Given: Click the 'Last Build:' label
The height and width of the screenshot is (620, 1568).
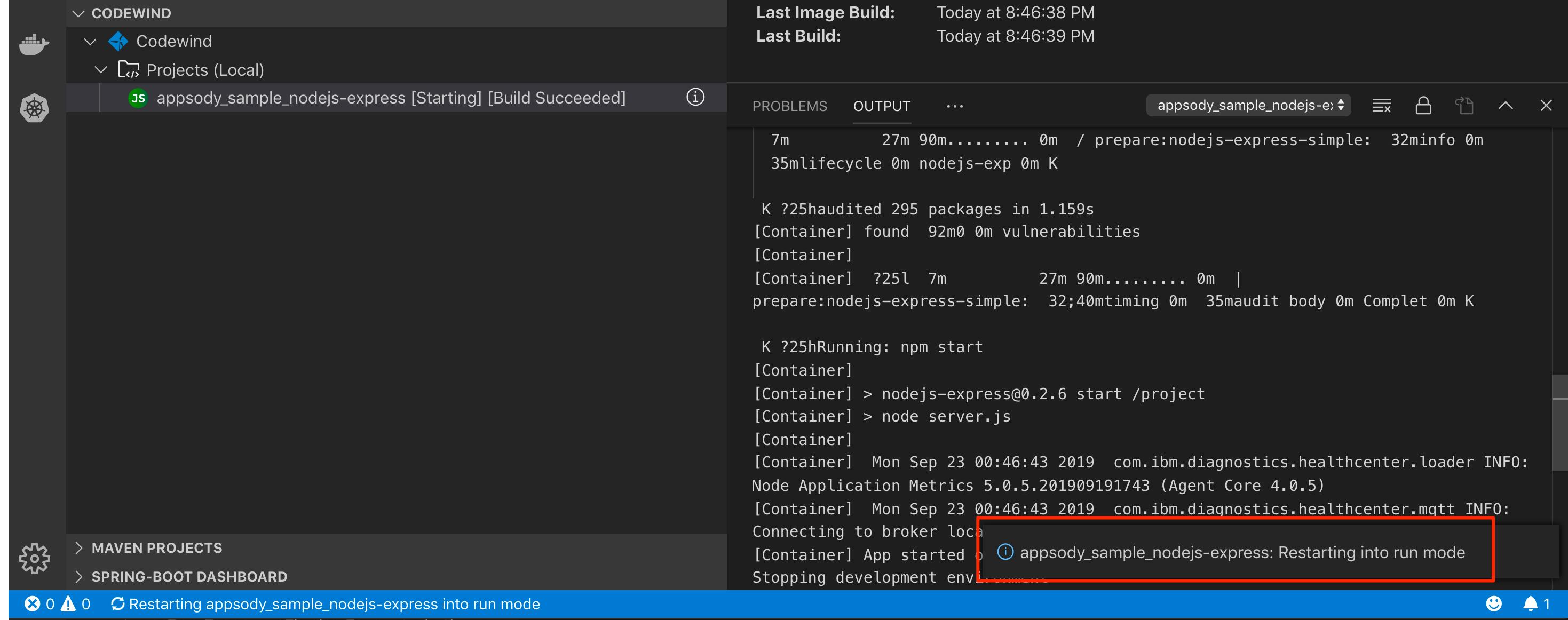Looking at the screenshot, I should [x=798, y=36].
